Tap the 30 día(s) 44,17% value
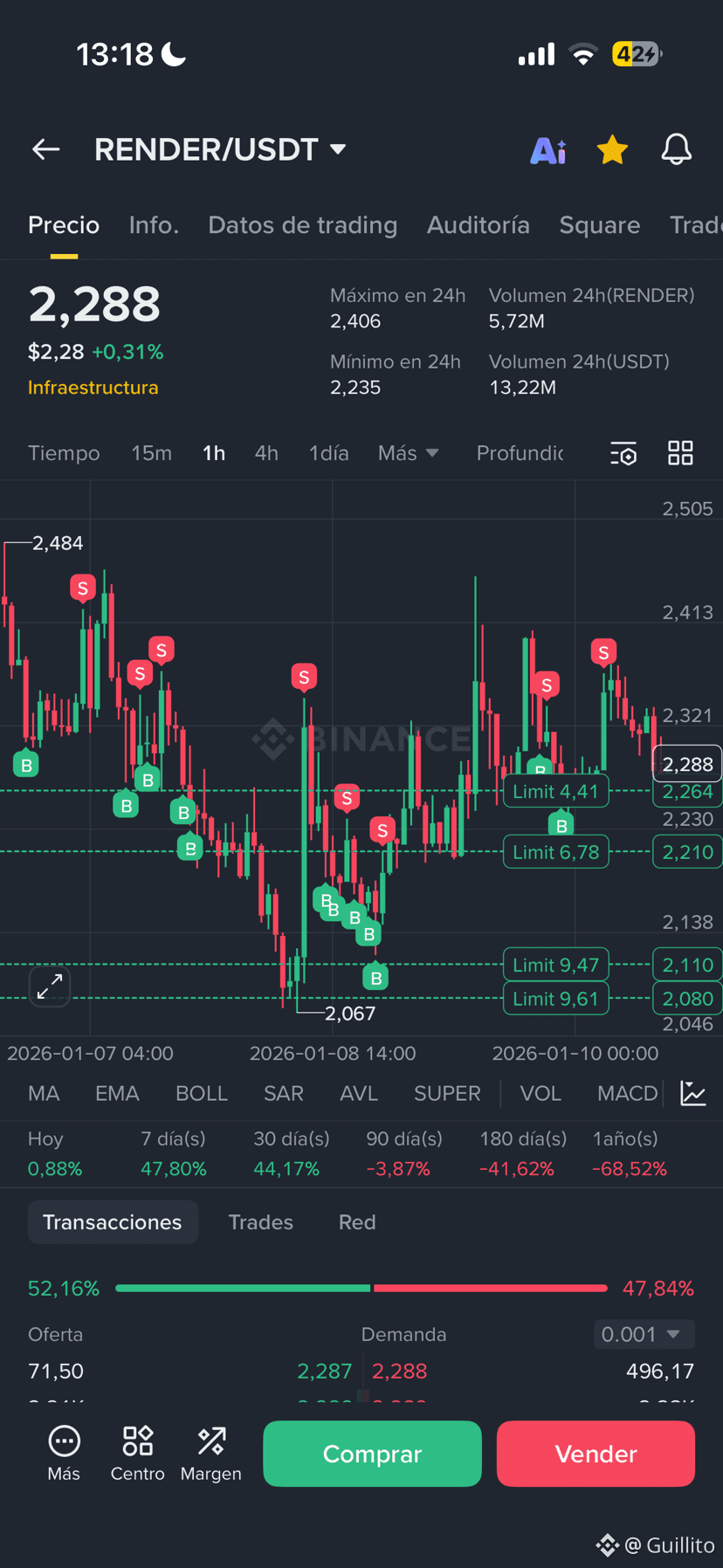The image size is (723, 1568). pos(286,1169)
